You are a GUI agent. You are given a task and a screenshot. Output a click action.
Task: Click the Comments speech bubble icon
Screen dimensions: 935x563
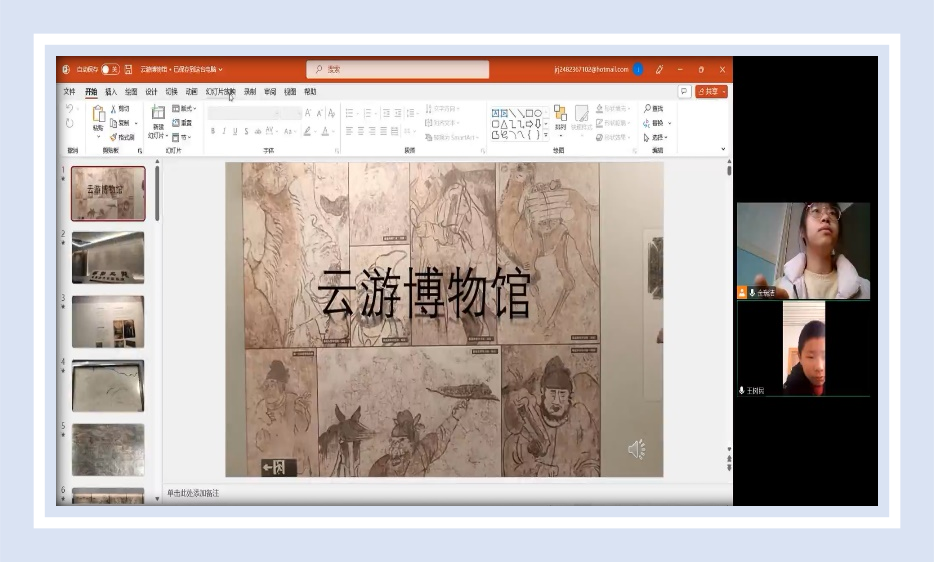pyautogui.click(x=684, y=91)
